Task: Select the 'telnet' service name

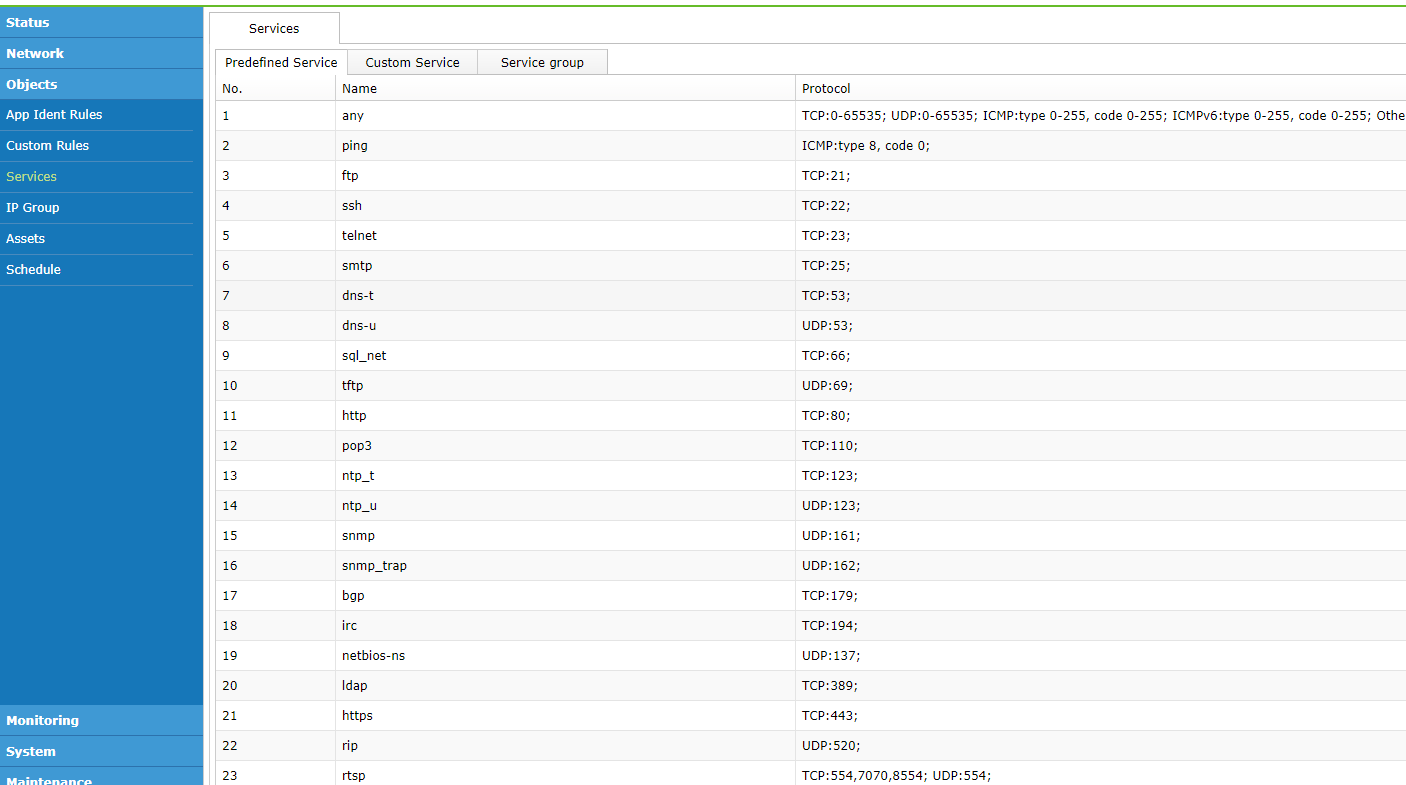Action: [x=359, y=236]
